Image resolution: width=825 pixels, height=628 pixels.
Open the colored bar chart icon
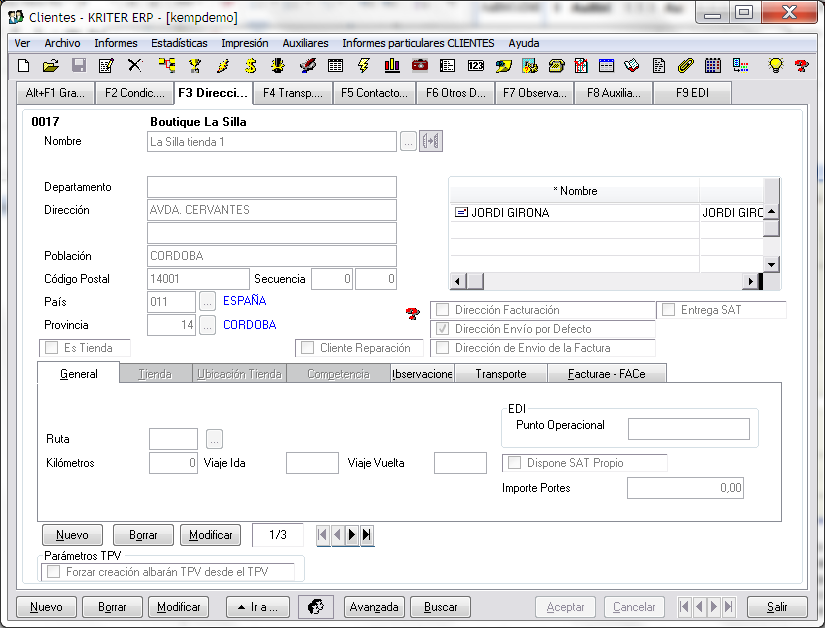click(392, 66)
